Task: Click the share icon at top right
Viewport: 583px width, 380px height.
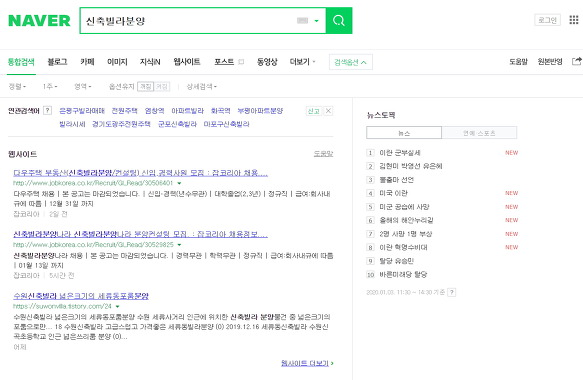Action: pyautogui.click(x=576, y=61)
